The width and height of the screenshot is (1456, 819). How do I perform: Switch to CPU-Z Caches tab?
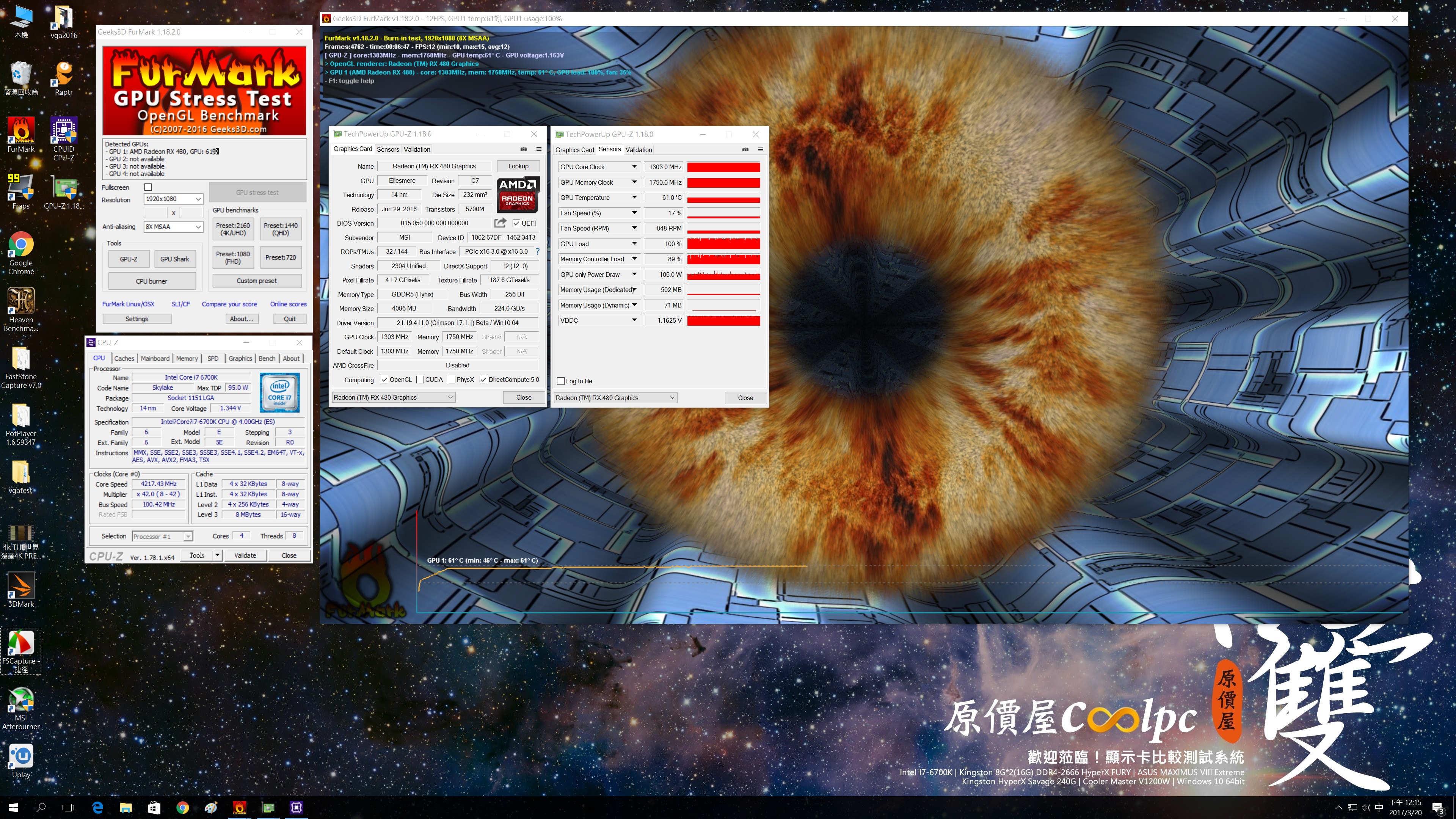pyautogui.click(x=124, y=358)
